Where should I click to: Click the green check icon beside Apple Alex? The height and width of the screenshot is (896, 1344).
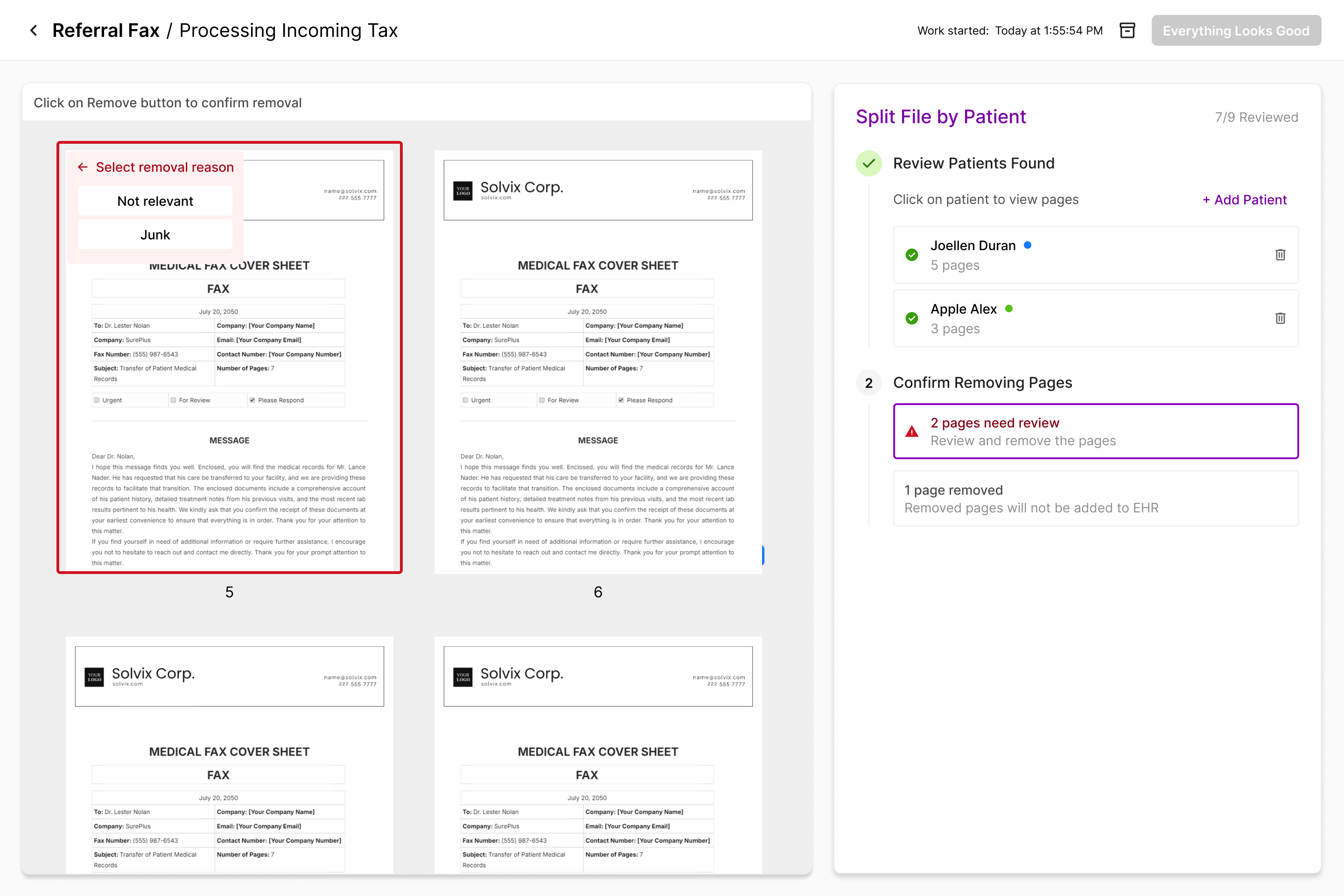click(x=911, y=318)
